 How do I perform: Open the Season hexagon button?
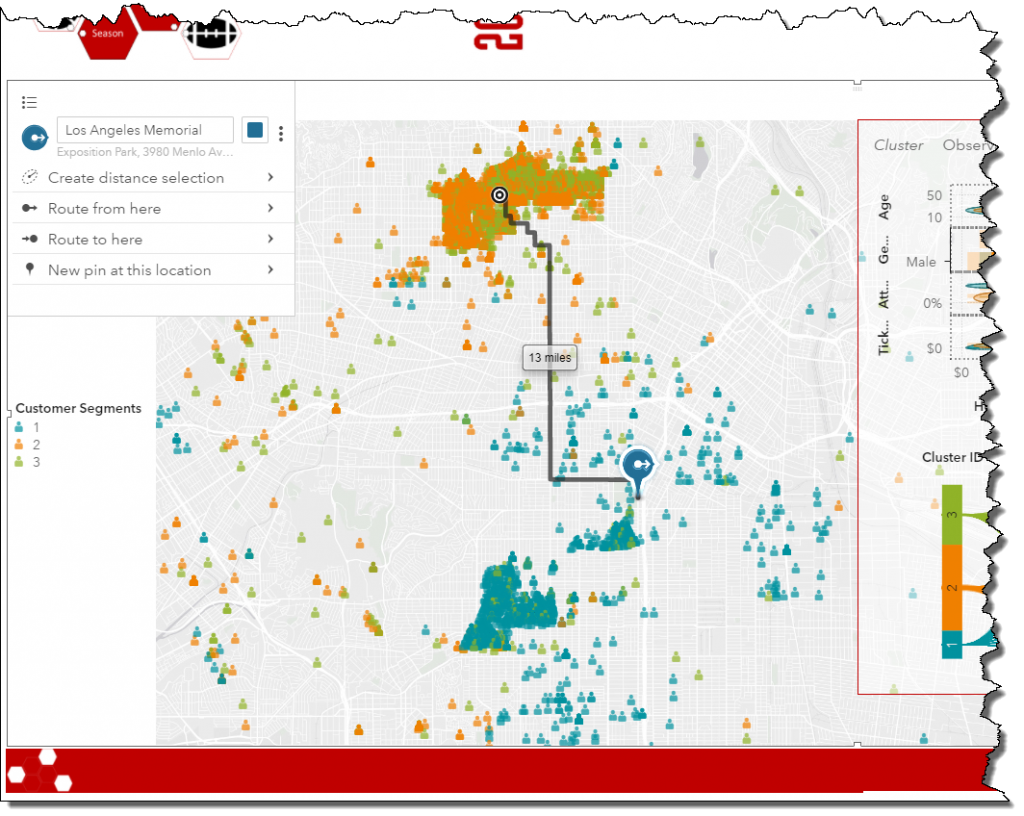107,33
